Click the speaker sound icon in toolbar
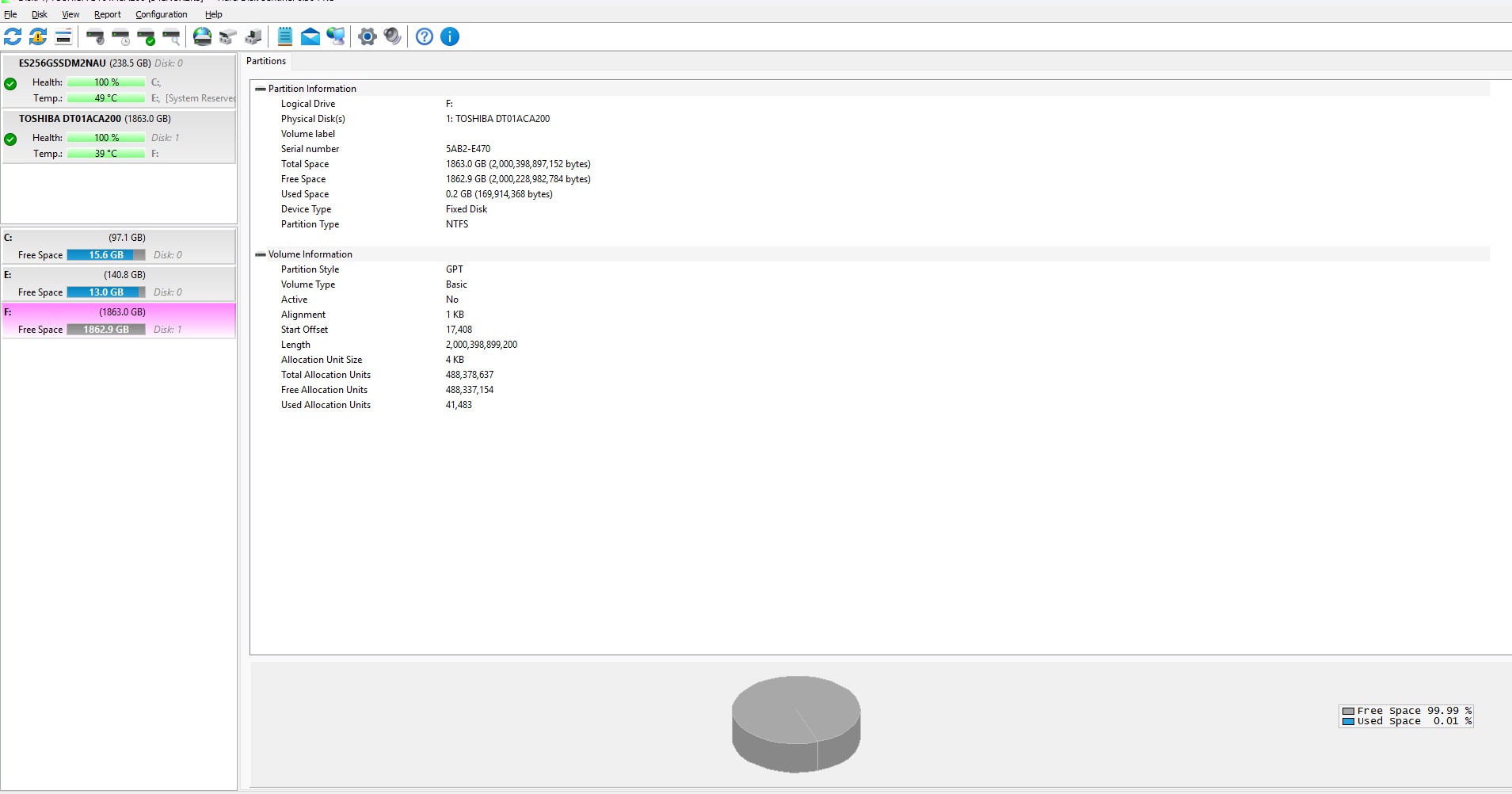Viewport: 1512px width, 794px height. 393,36
